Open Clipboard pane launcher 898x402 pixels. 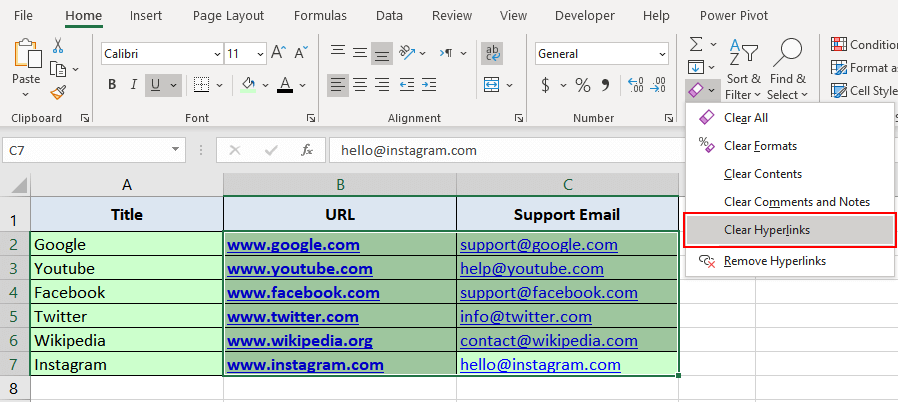(x=85, y=118)
